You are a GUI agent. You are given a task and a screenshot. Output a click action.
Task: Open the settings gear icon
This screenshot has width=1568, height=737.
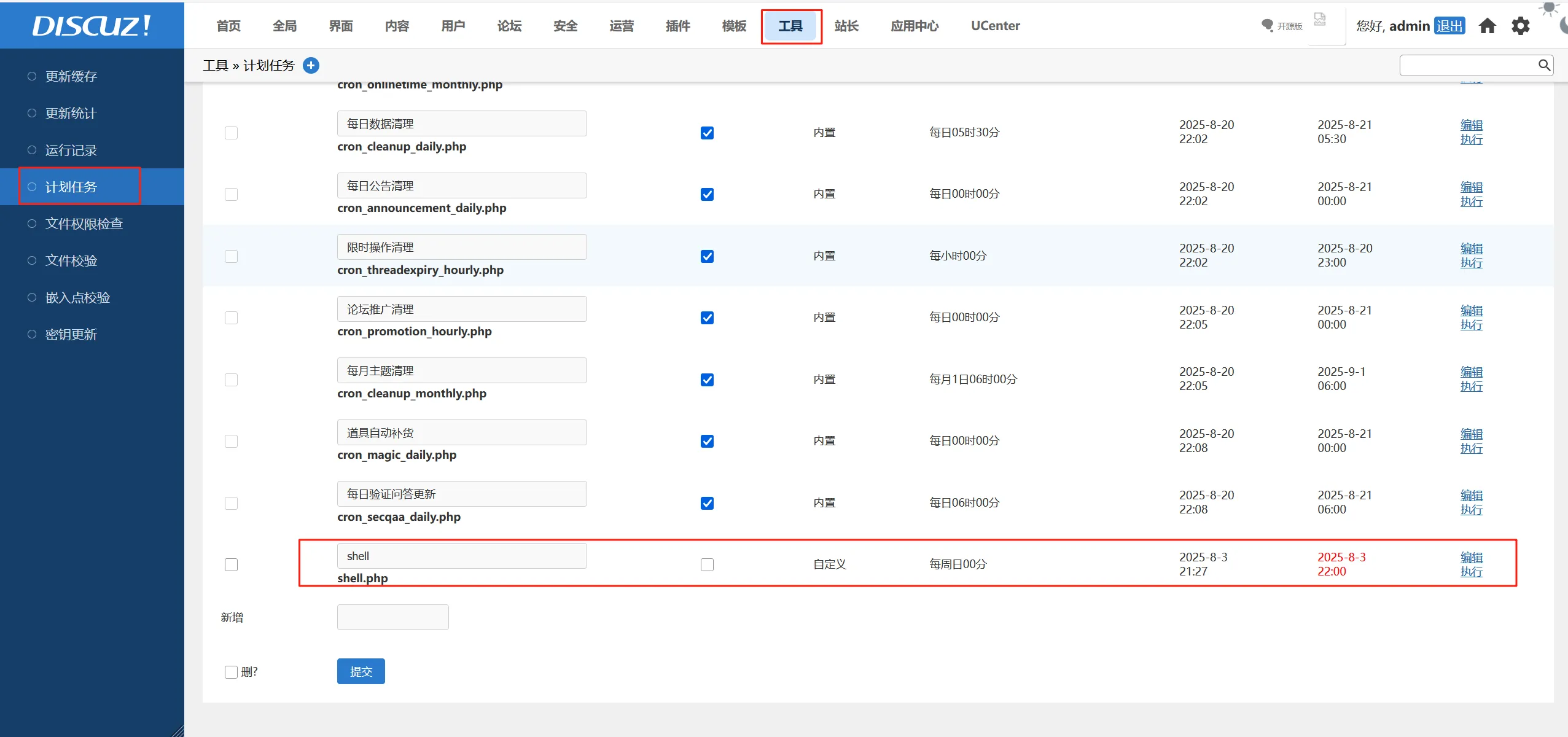click(x=1520, y=26)
